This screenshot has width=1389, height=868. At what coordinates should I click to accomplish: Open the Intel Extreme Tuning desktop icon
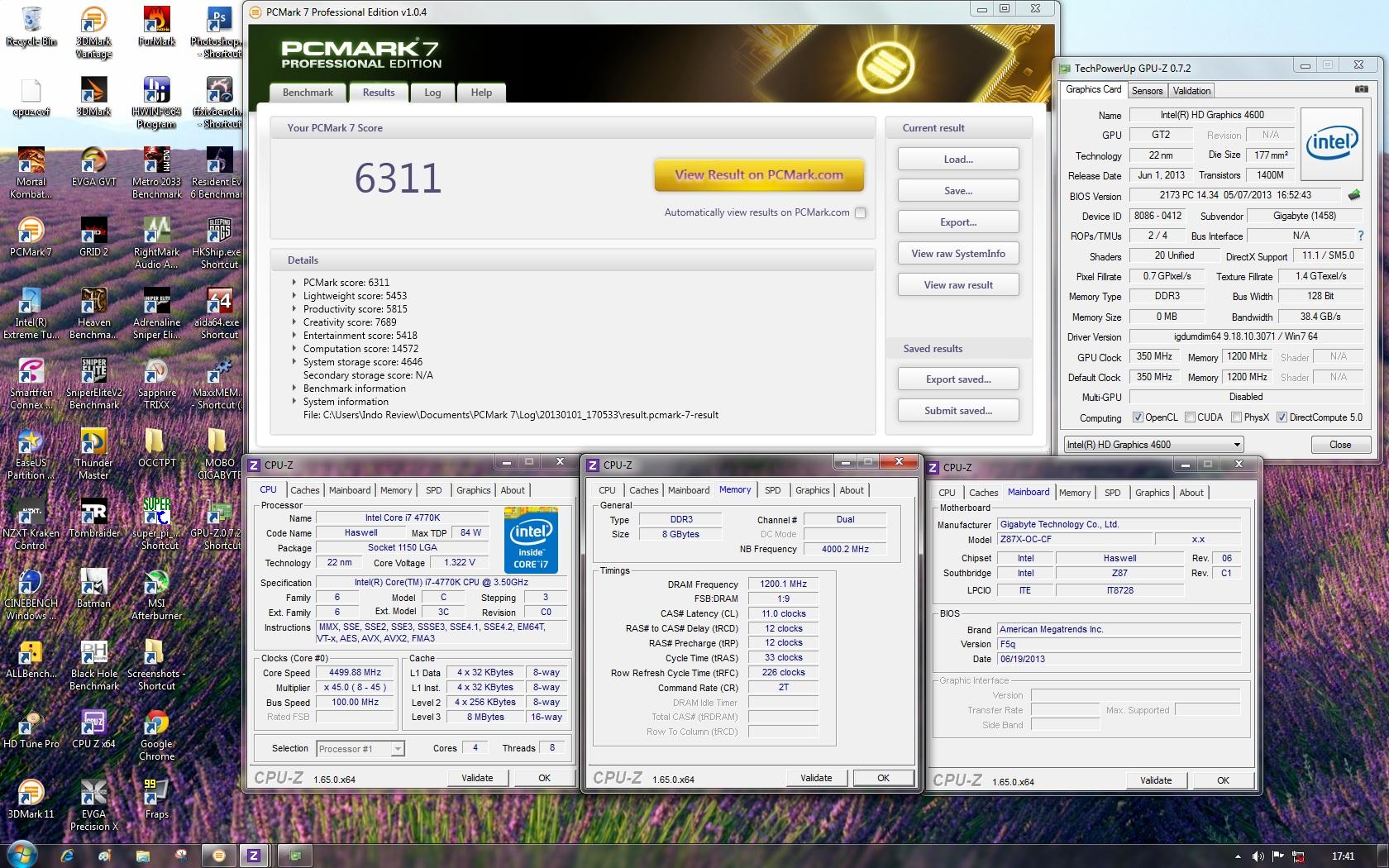[31, 313]
